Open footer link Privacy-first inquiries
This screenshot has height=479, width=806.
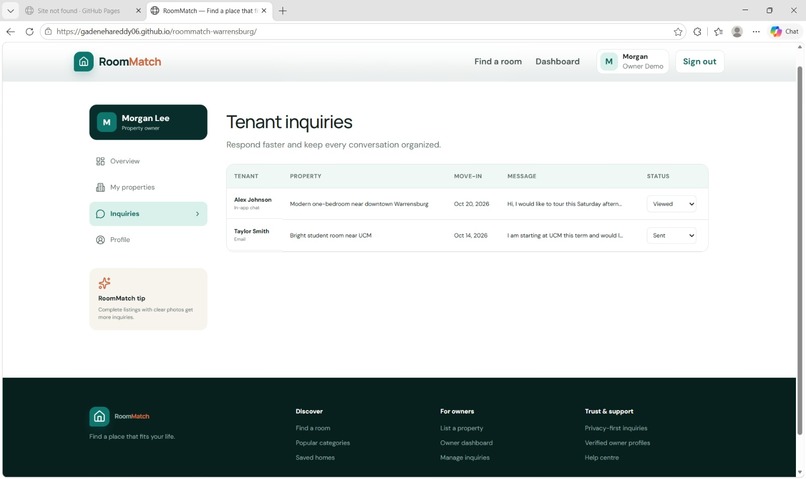tap(615, 428)
